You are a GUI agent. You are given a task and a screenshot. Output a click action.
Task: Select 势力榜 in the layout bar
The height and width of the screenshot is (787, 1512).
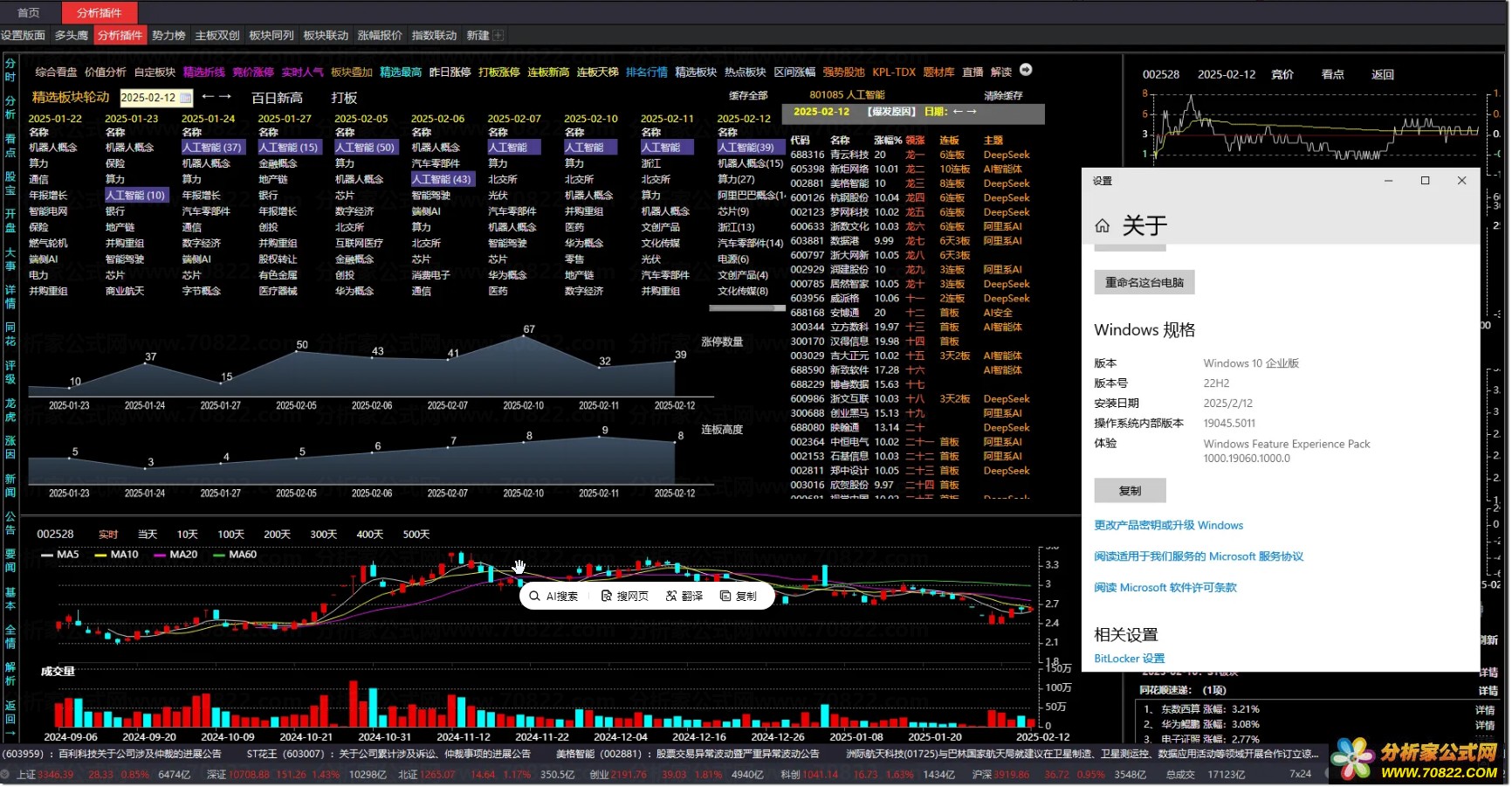[x=168, y=36]
